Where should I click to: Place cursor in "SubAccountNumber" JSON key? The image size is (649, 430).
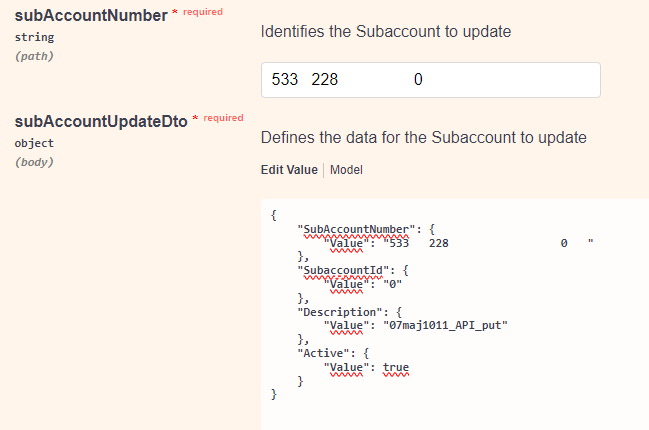[356, 229]
